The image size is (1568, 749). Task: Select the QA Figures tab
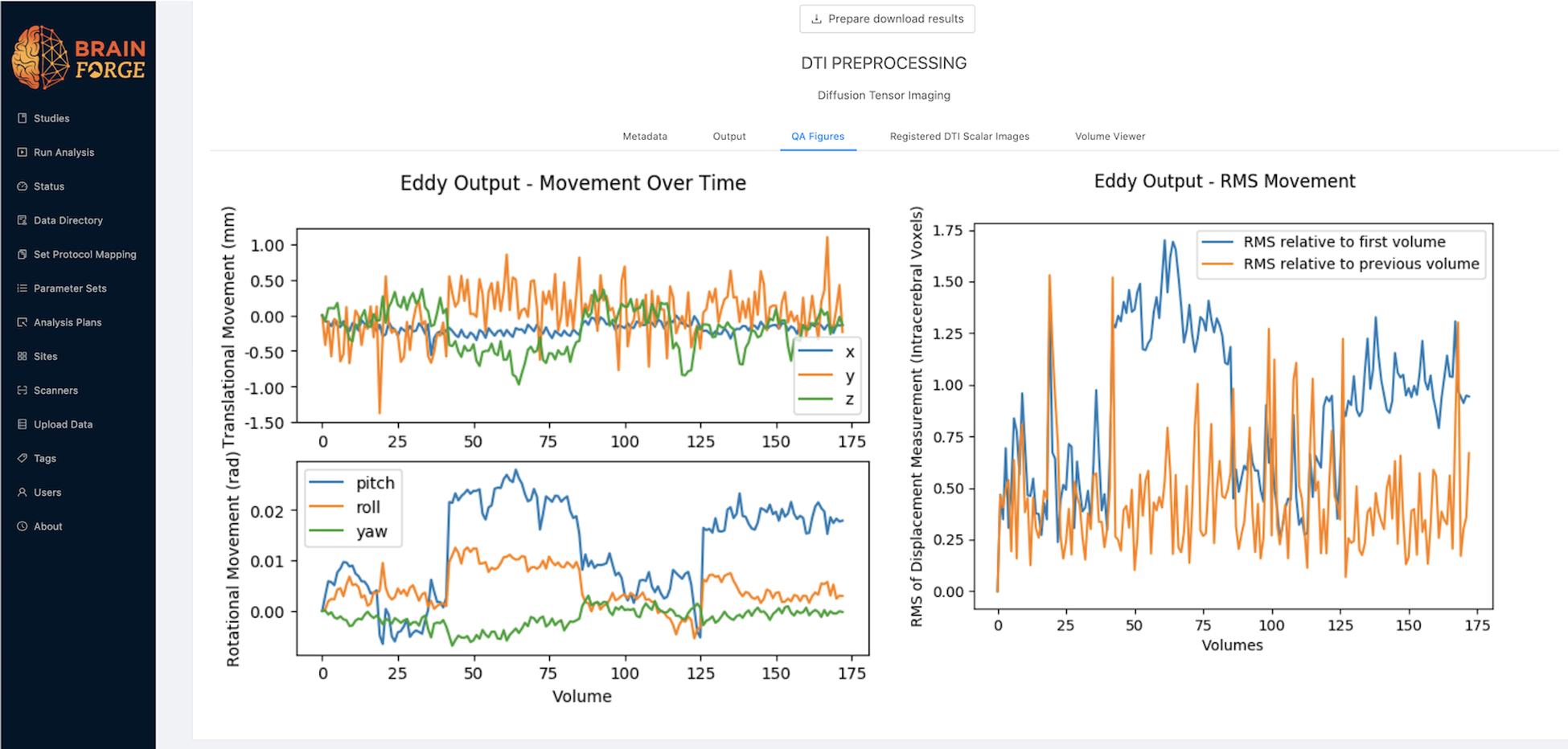pos(818,136)
